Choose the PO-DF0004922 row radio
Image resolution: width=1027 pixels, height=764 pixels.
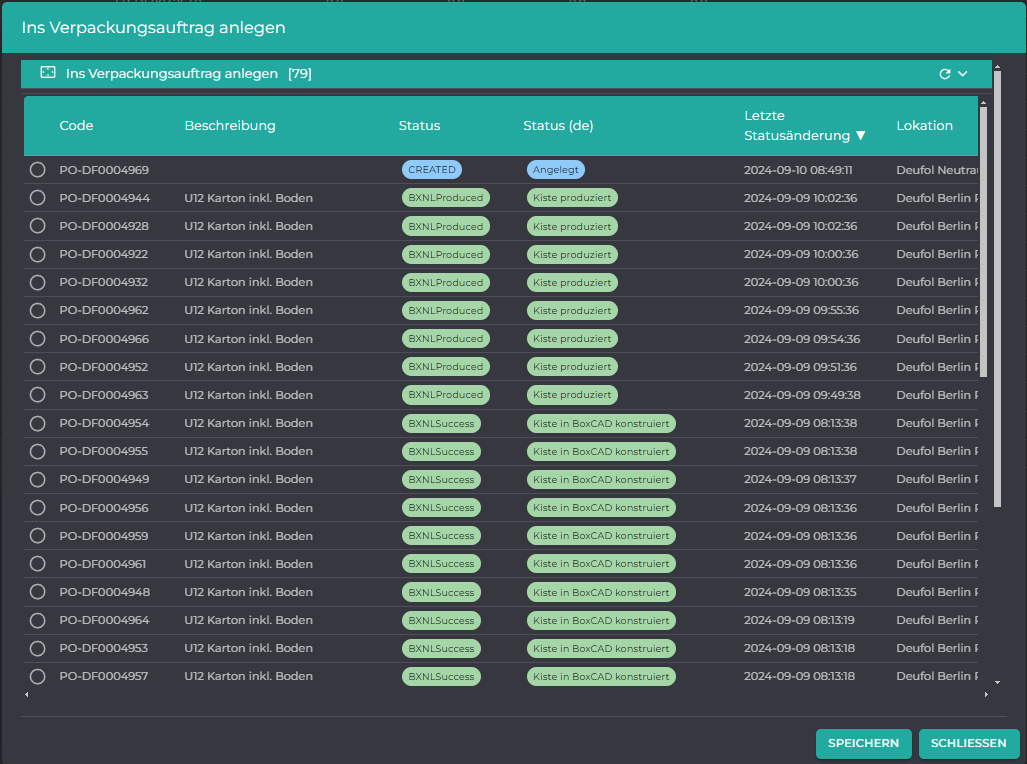tap(37, 254)
